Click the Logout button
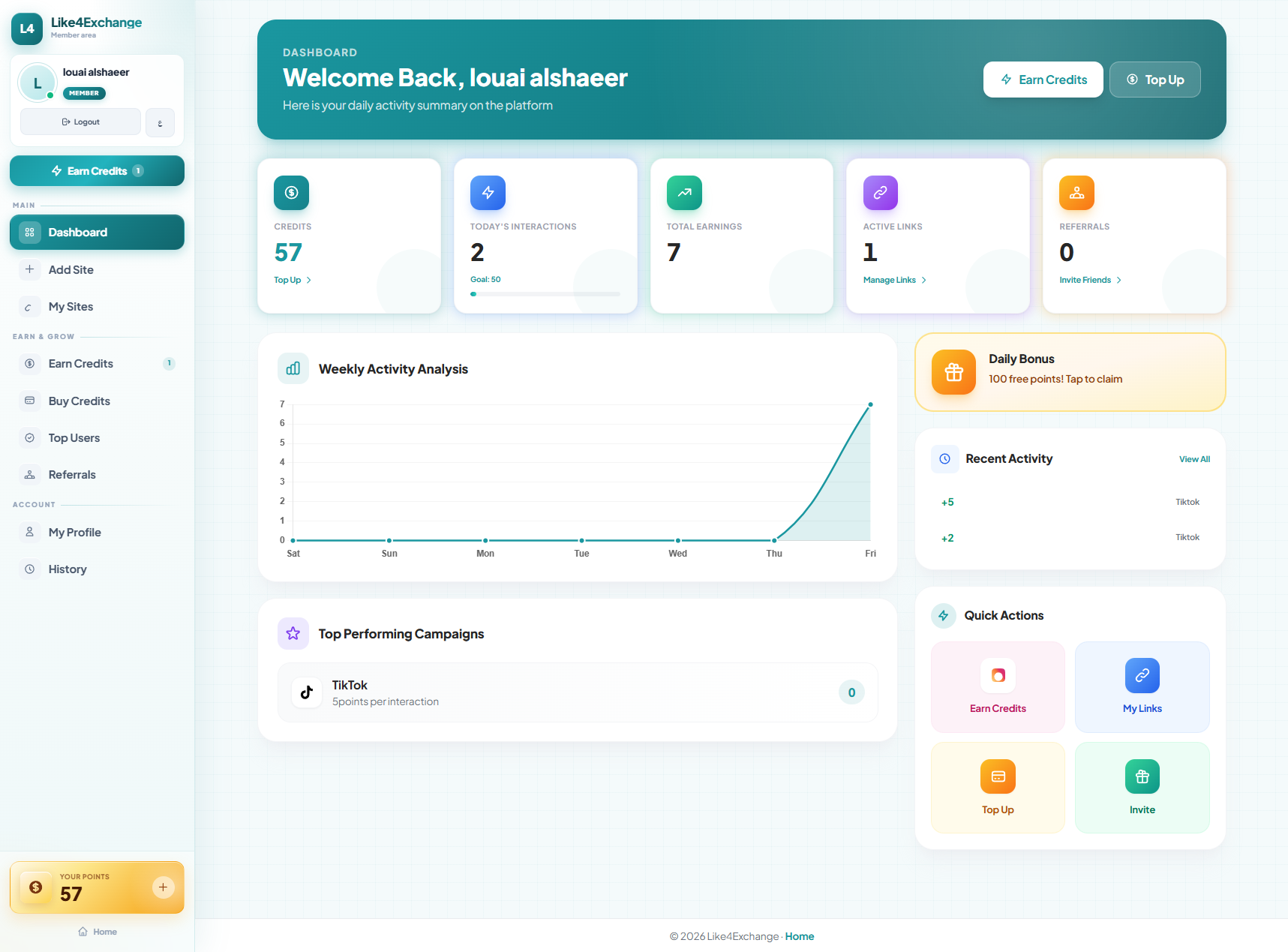Image resolution: width=1288 pixels, height=952 pixels. click(80, 122)
